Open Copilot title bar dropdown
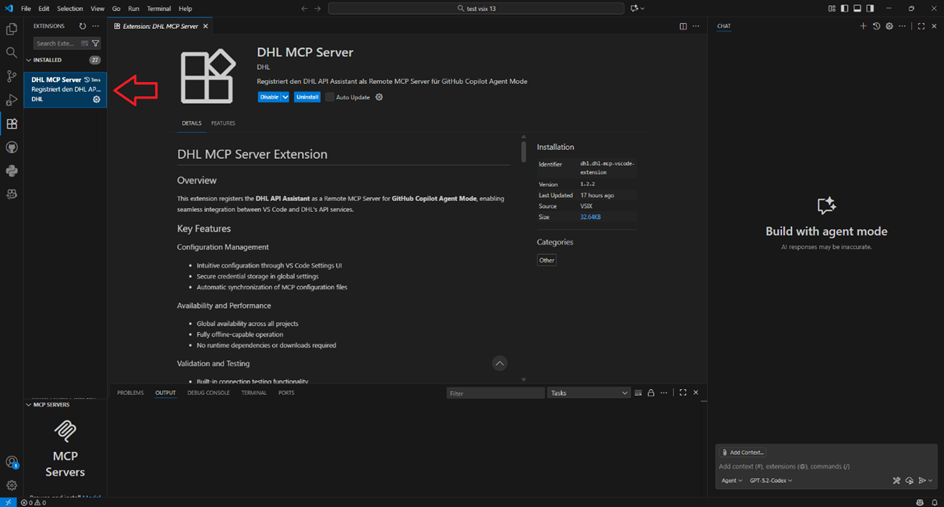944x507 pixels. coord(637,8)
